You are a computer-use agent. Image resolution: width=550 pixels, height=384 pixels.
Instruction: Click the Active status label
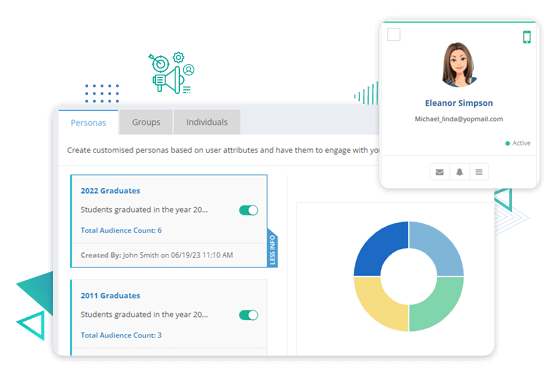[521, 143]
